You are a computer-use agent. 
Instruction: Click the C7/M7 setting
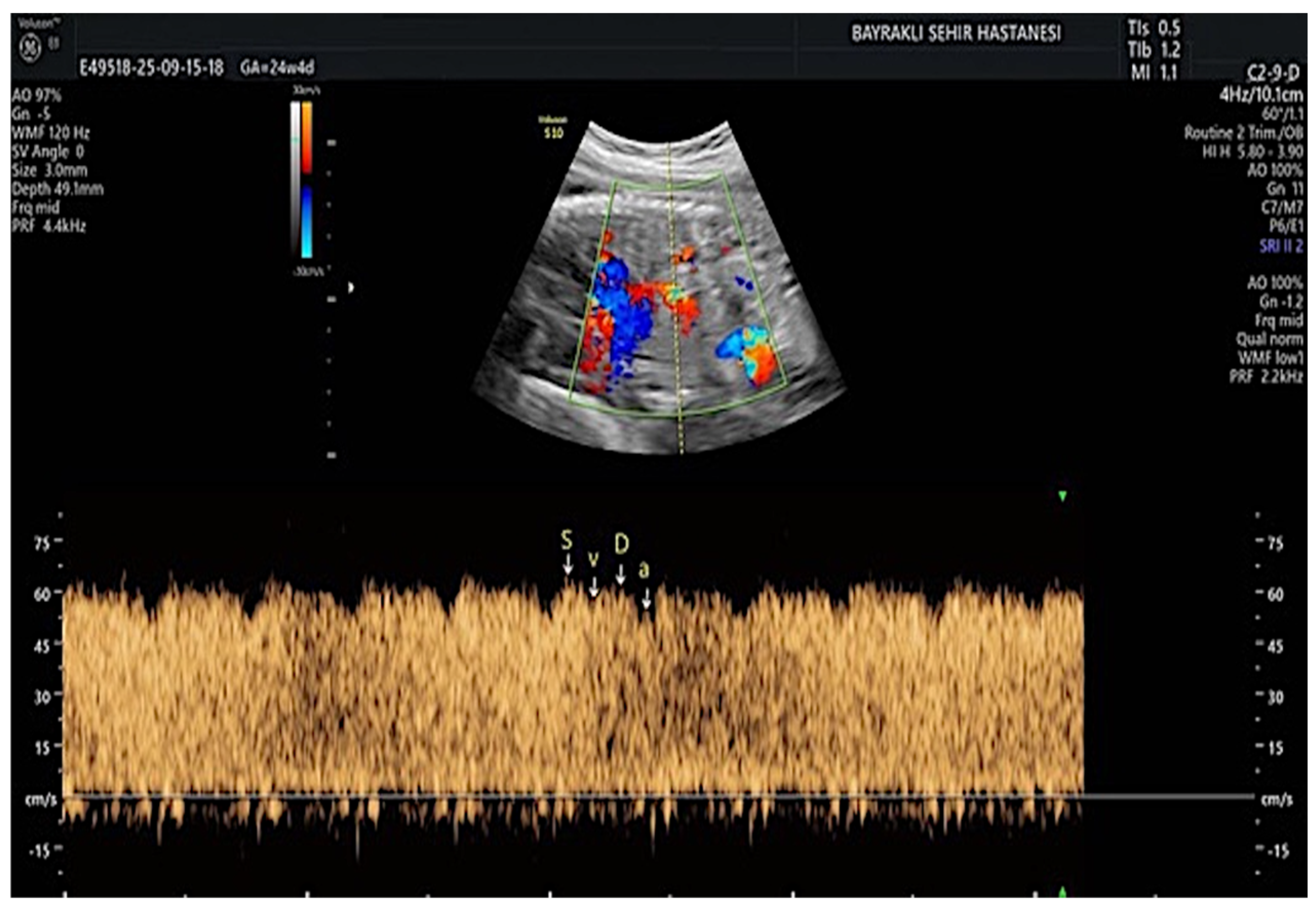[x=1281, y=208]
